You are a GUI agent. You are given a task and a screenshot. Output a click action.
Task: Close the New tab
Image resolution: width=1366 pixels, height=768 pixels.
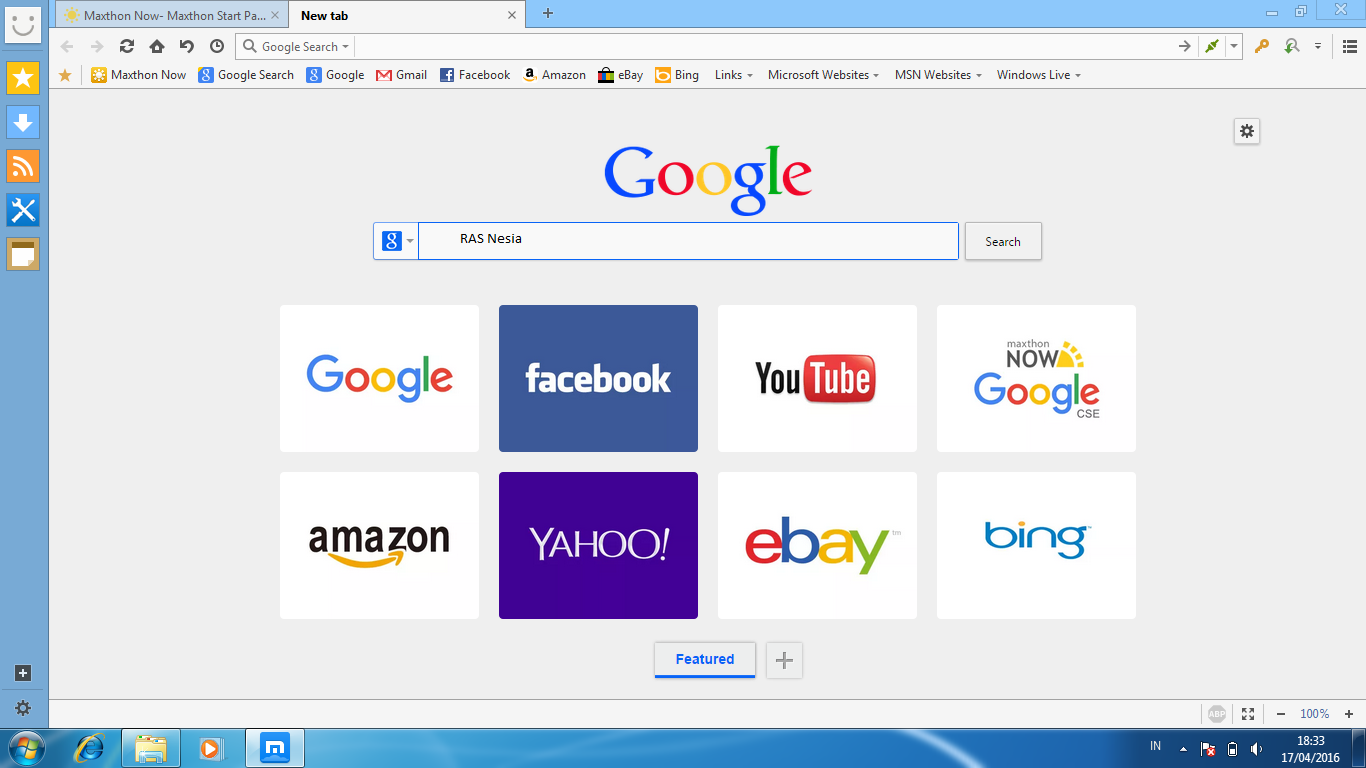pos(513,15)
